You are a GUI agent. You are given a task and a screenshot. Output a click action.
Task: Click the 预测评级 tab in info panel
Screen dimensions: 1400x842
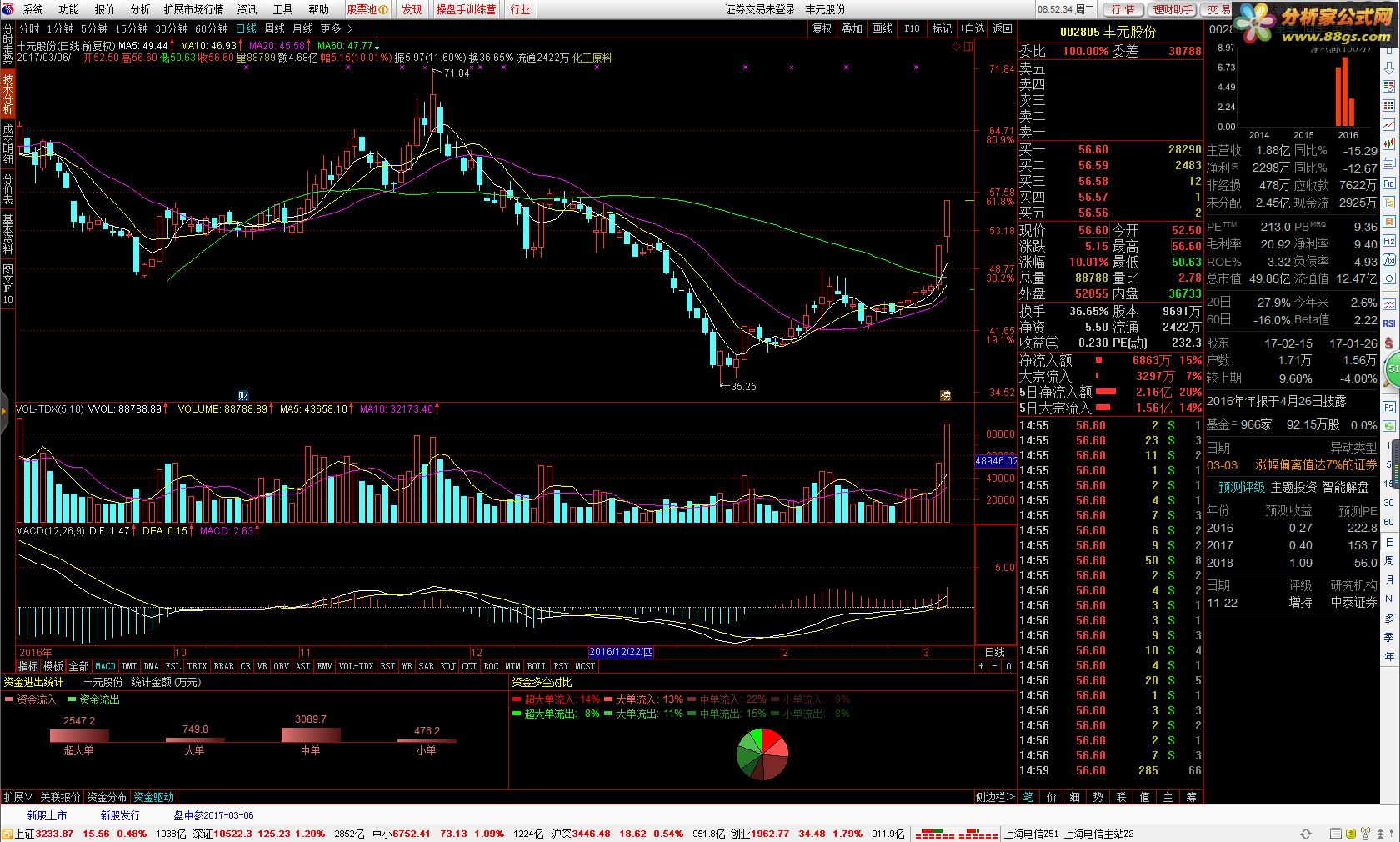(1242, 487)
